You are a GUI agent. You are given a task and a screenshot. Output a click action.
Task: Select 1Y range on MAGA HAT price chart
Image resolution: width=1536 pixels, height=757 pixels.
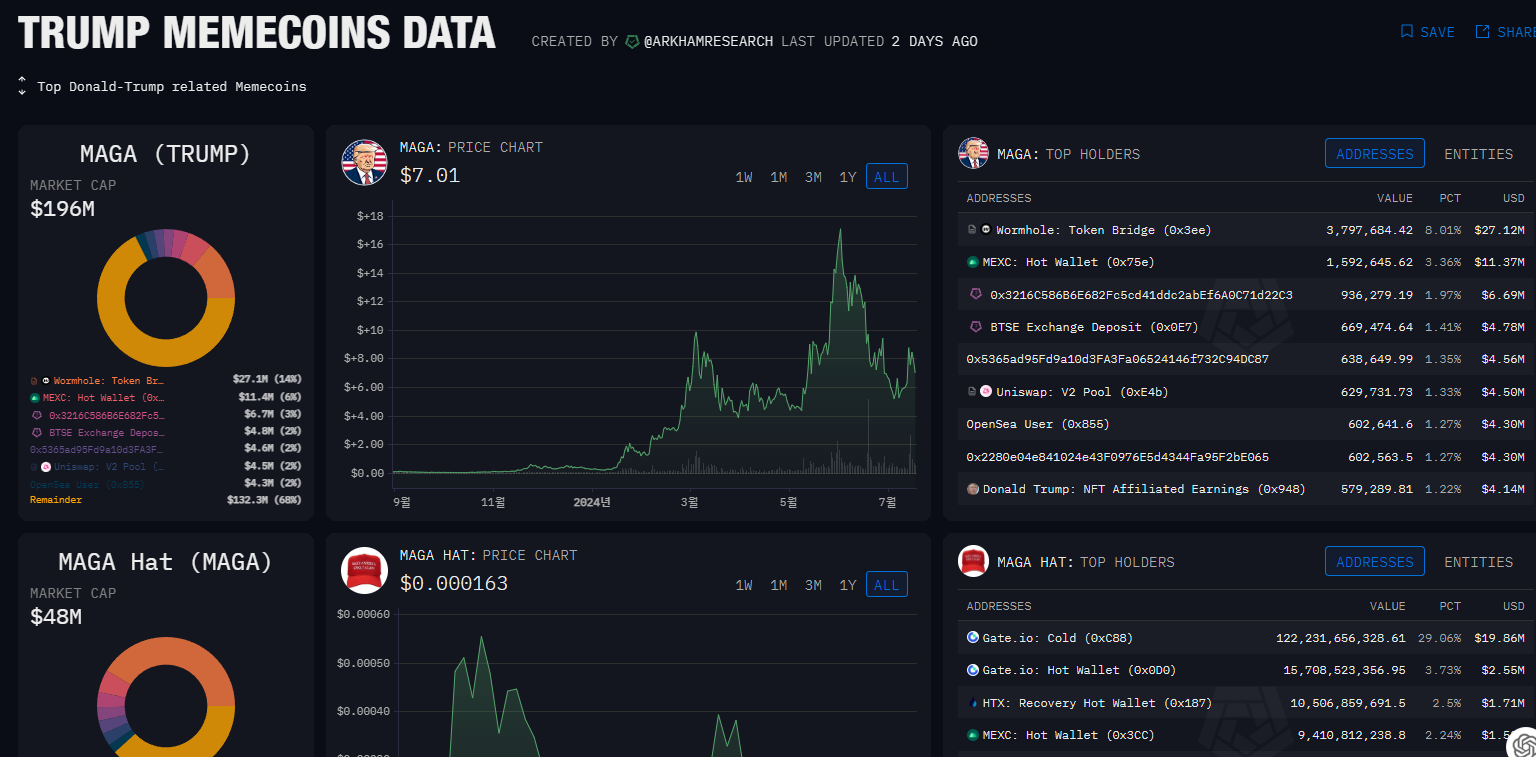pyautogui.click(x=848, y=585)
